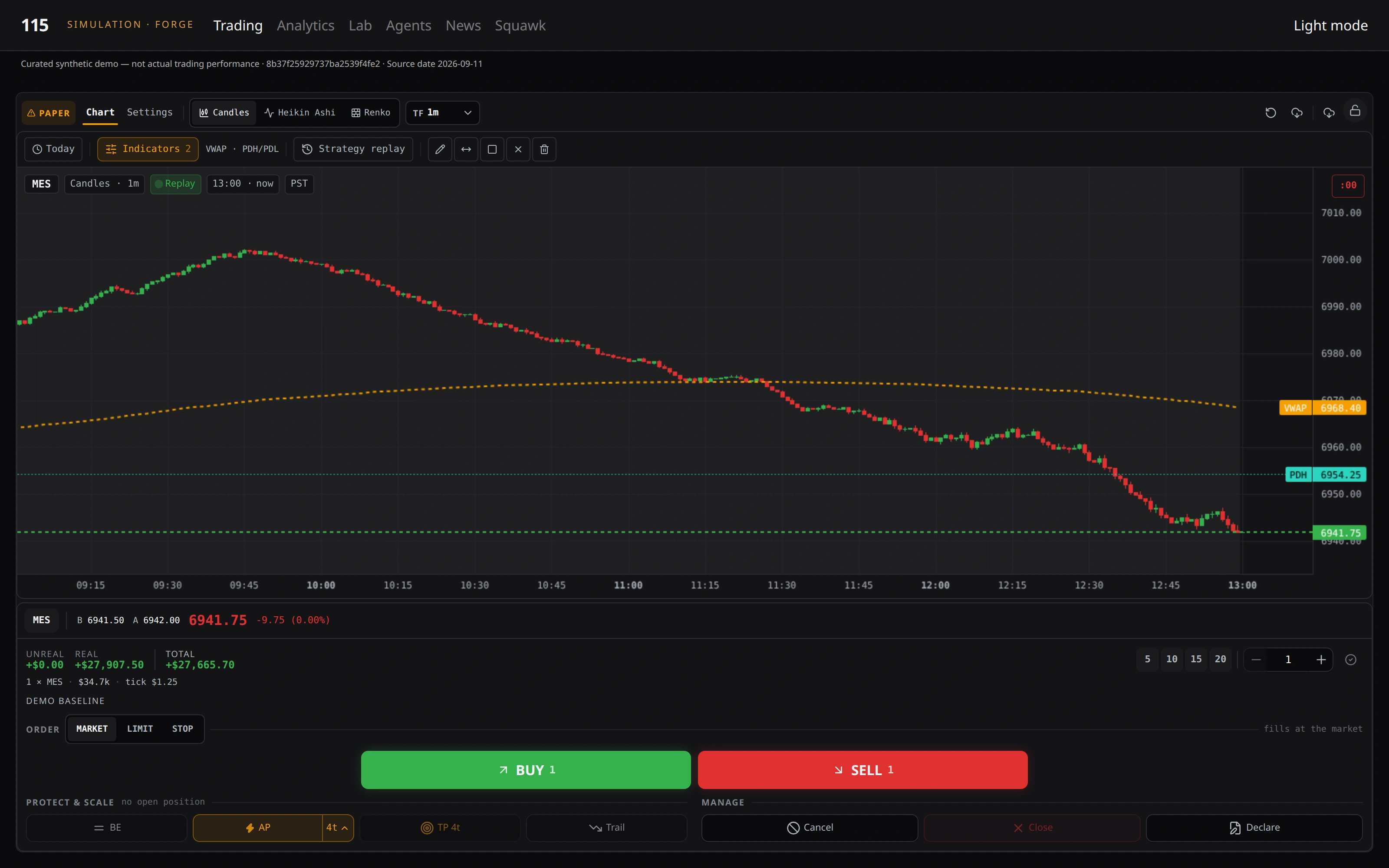
Task: Click the X clear-drawing tool icon
Action: (518, 149)
